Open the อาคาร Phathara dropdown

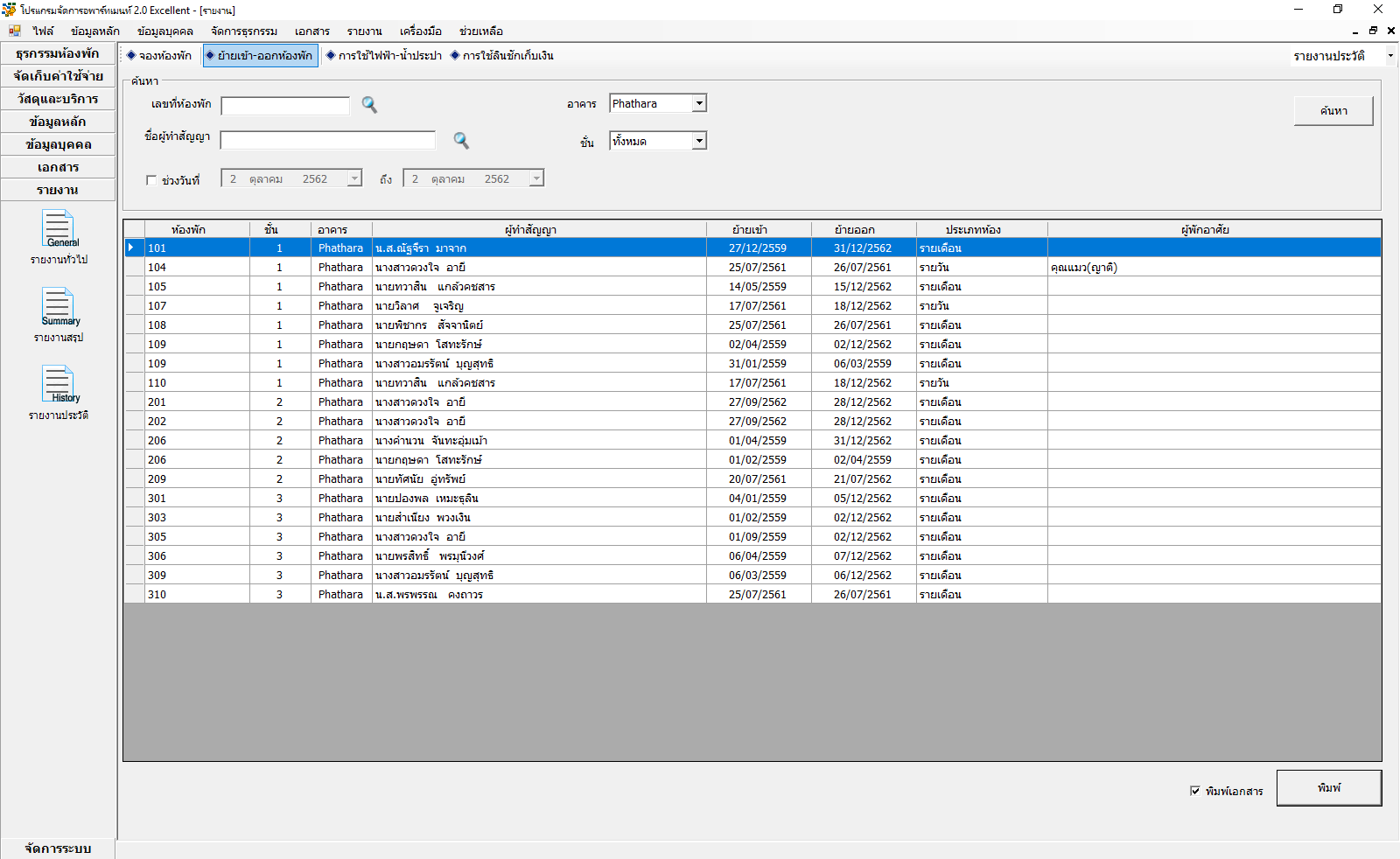tap(699, 103)
